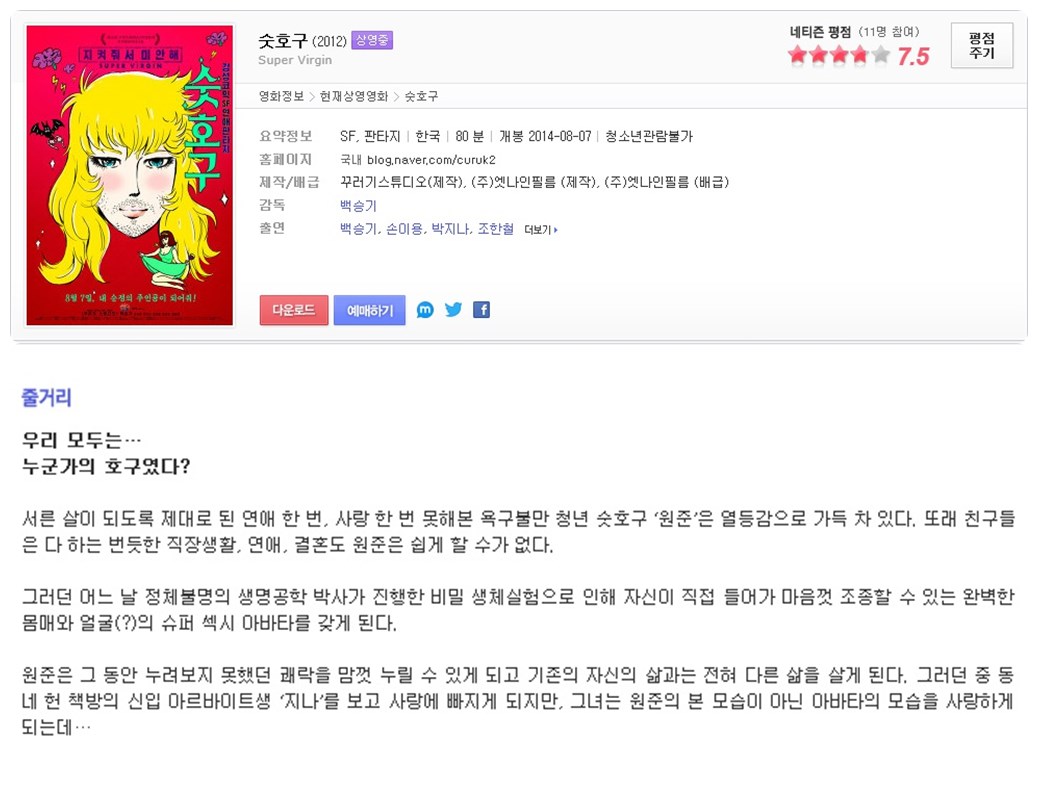The width and height of the screenshot is (1038, 789).
Task: Open actress 박지나's profile link
Action: [450, 229]
